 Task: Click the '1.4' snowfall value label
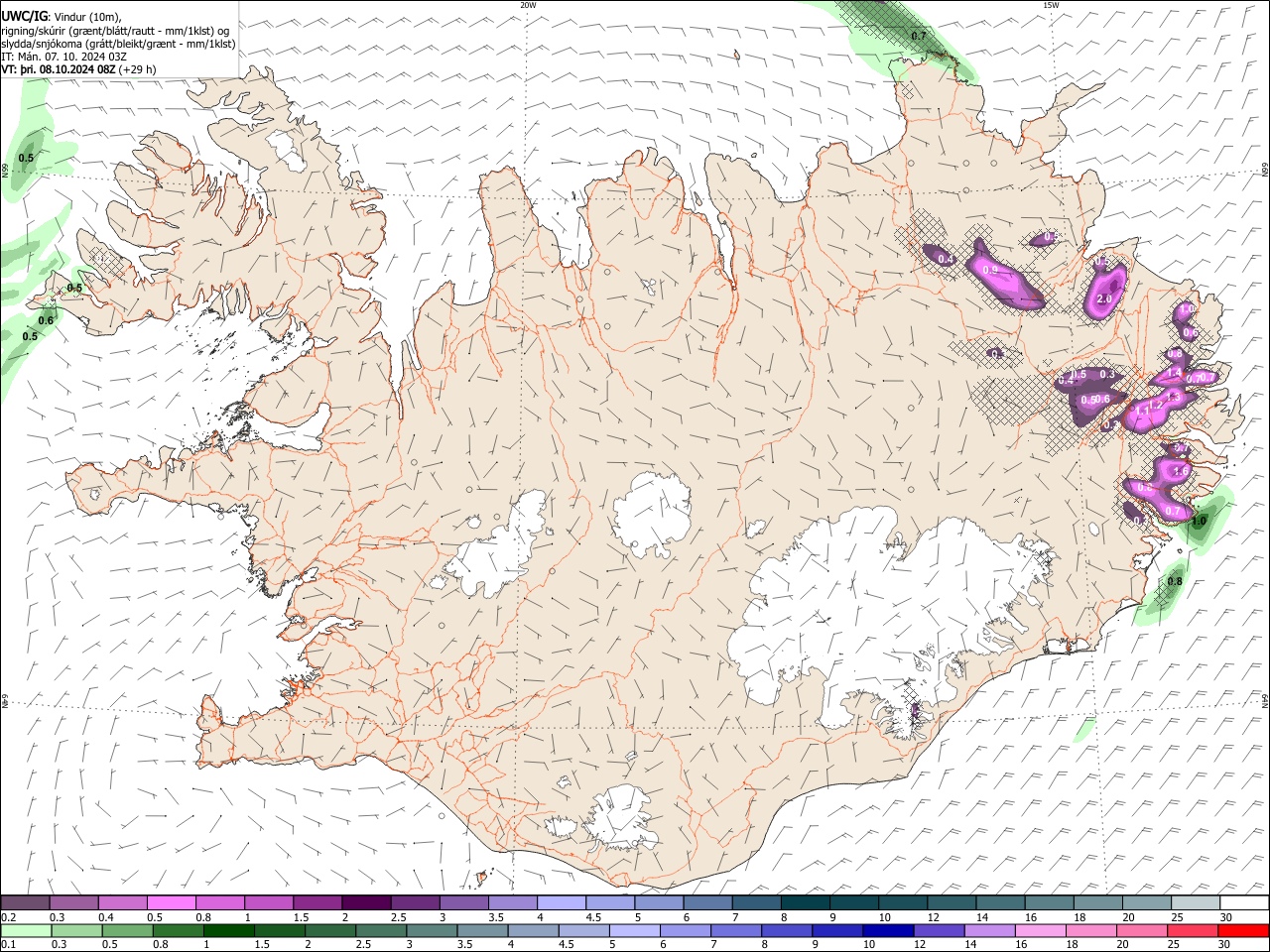click(1175, 373)
